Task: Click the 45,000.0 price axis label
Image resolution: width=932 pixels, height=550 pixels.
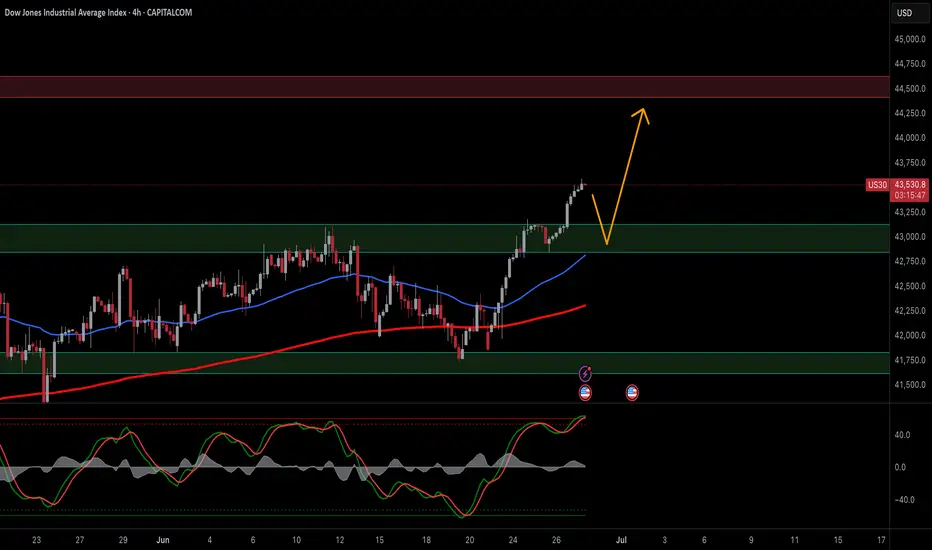Action: 910,39
